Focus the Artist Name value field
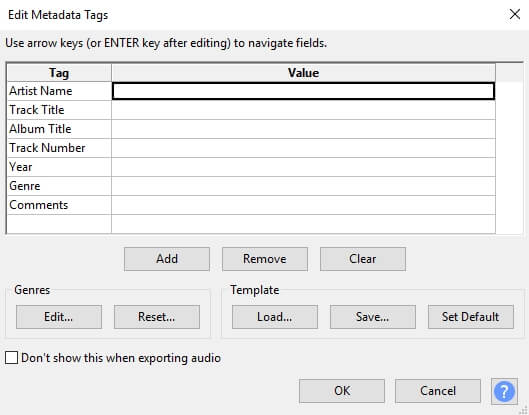This screenshot has height=415, width=529. tap(303, 91)
